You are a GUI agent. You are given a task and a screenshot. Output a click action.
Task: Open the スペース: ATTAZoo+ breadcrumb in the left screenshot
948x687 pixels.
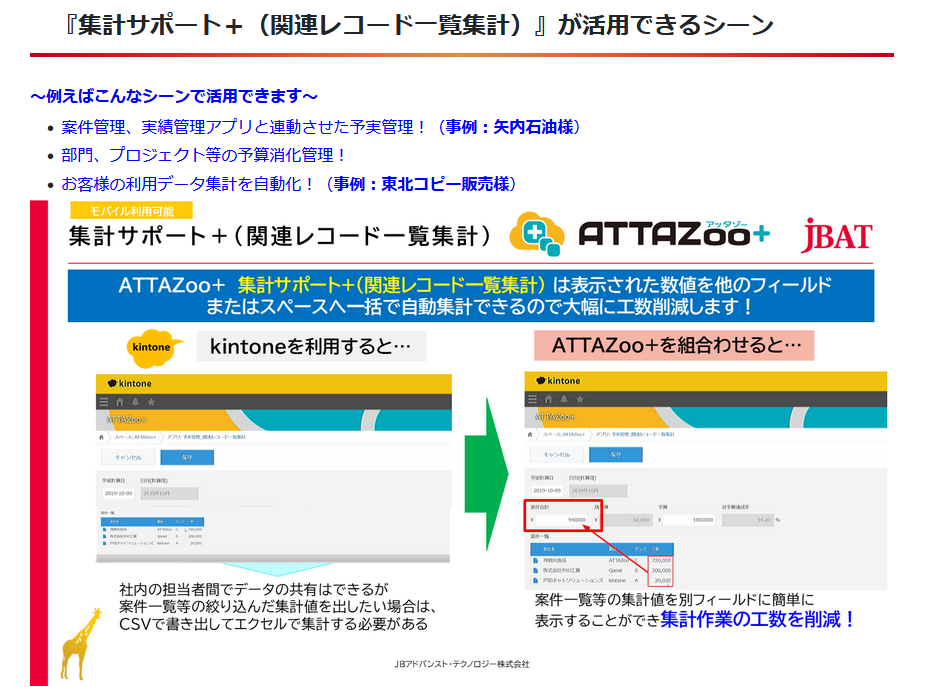coord(135,437)
